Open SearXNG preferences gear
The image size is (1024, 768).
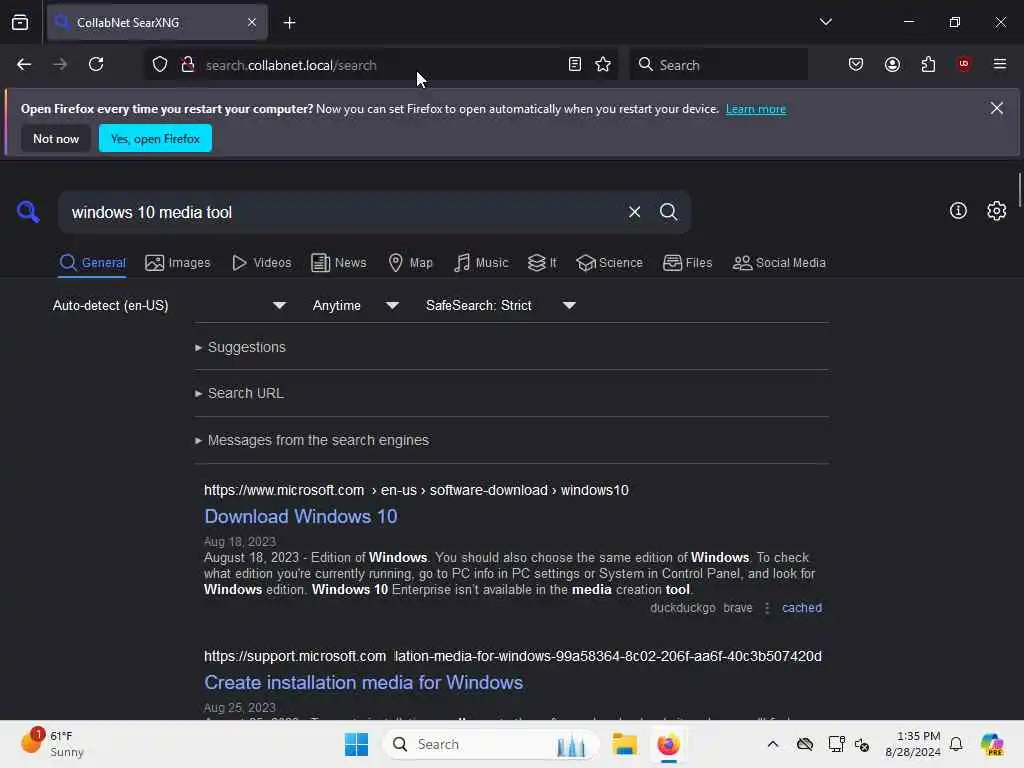point(997,211)
